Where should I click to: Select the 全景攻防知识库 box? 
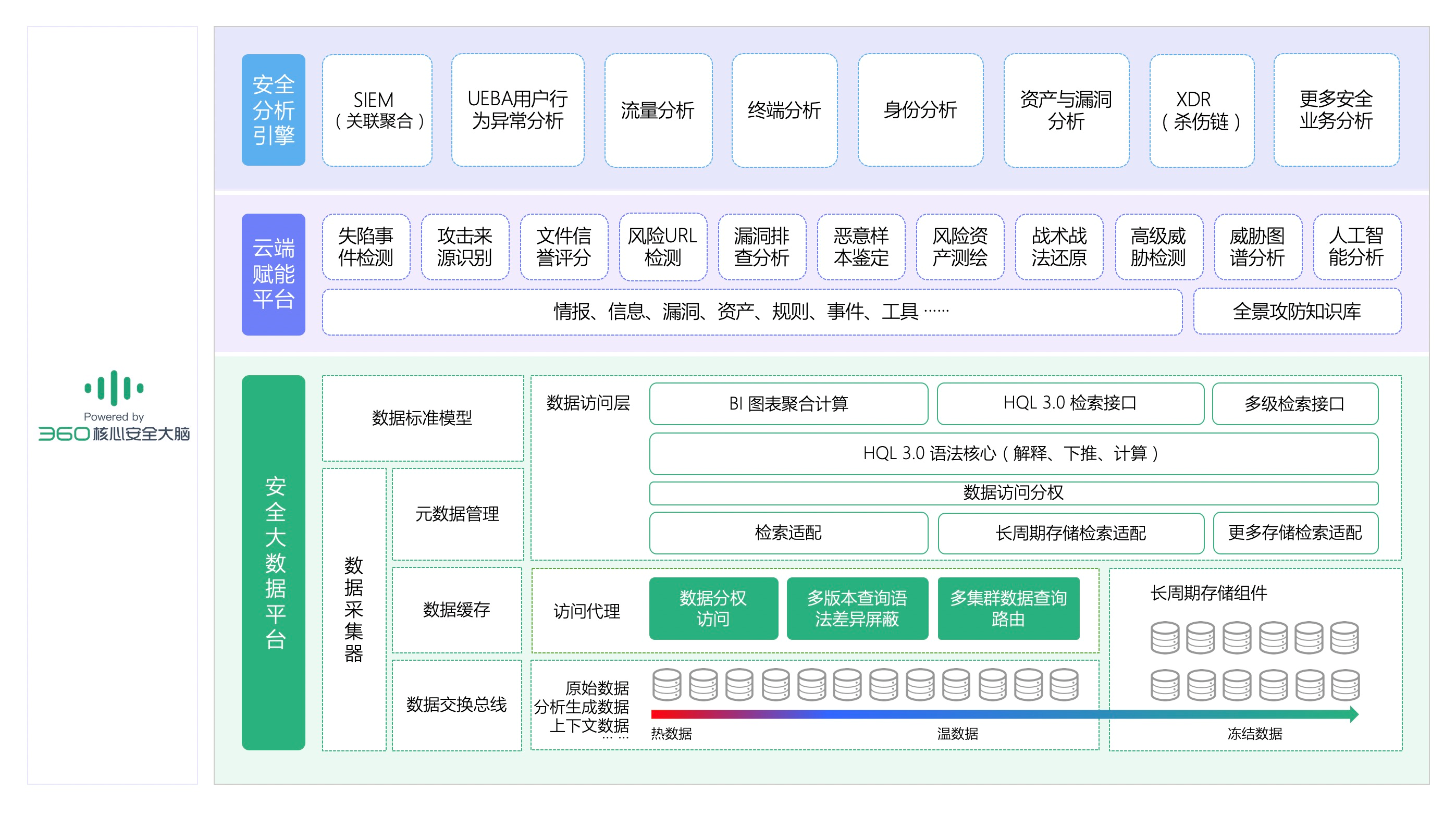[1297, 312]
